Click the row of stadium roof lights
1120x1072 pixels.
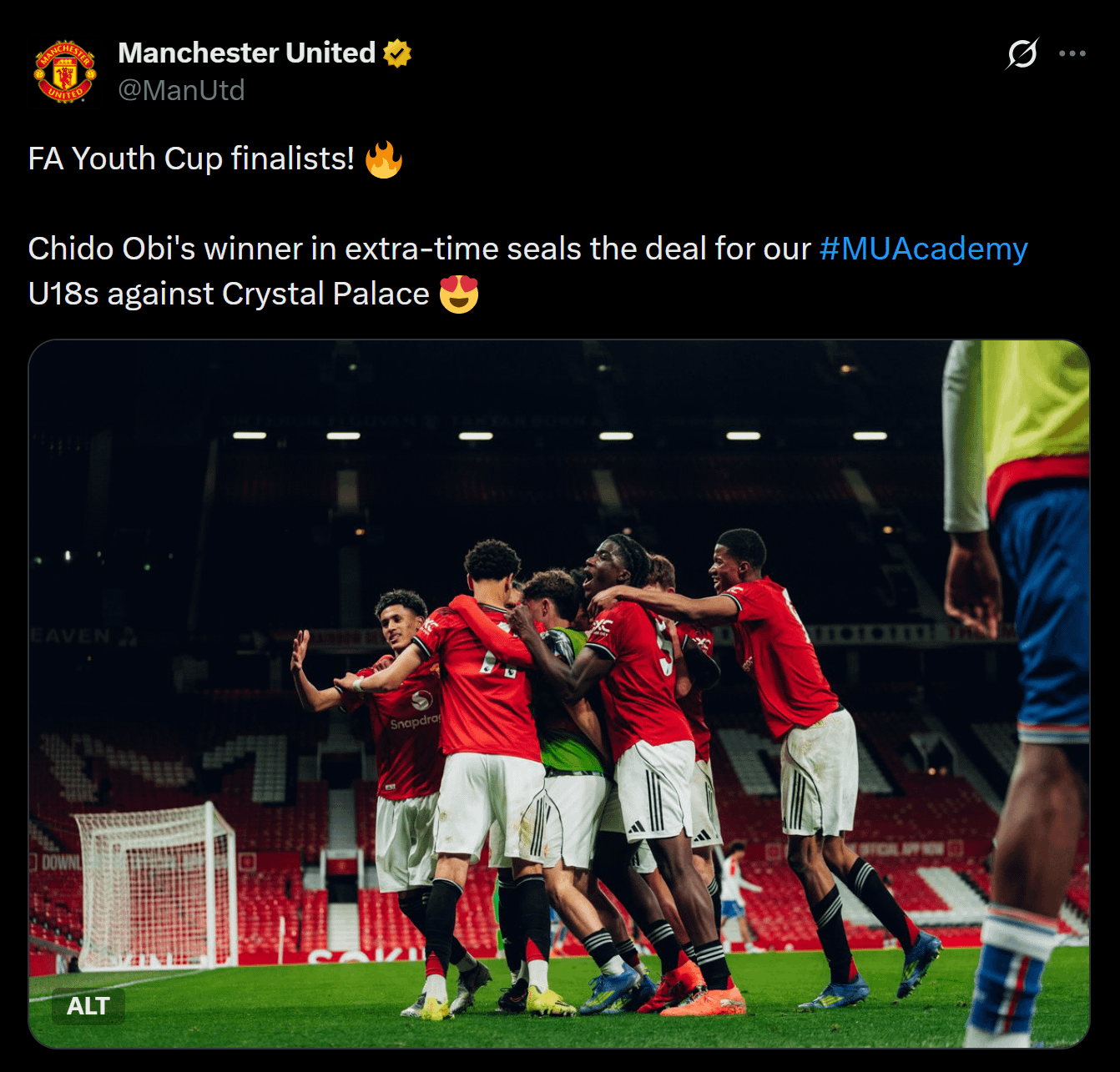click(x=559, y=435)
